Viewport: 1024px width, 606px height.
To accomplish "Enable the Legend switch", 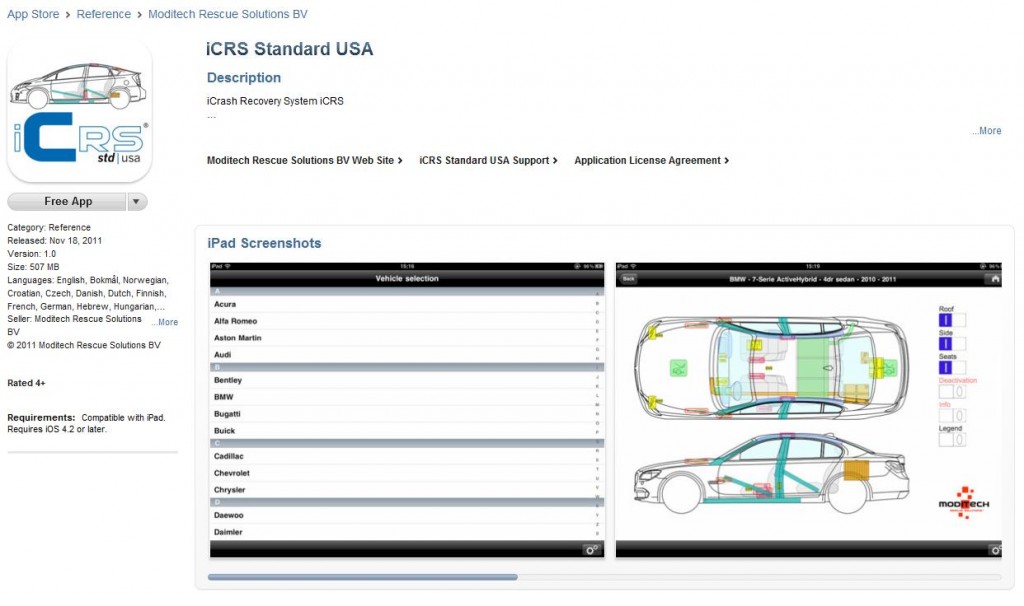I will pyautogui.click(x=952, y=439).
